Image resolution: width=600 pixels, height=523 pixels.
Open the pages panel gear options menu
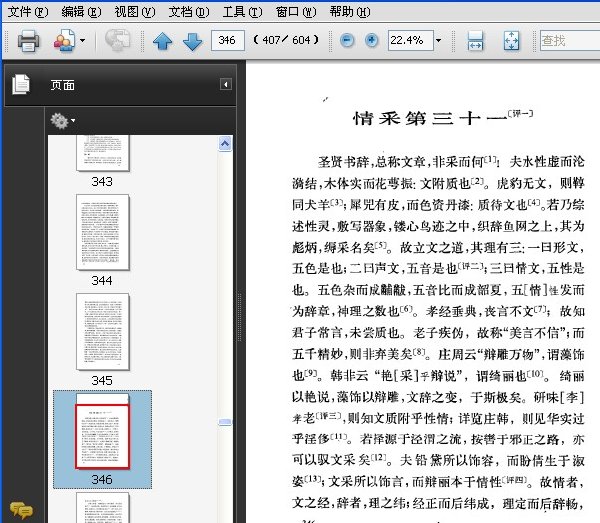pyautogui.click(x=62, y=121)
